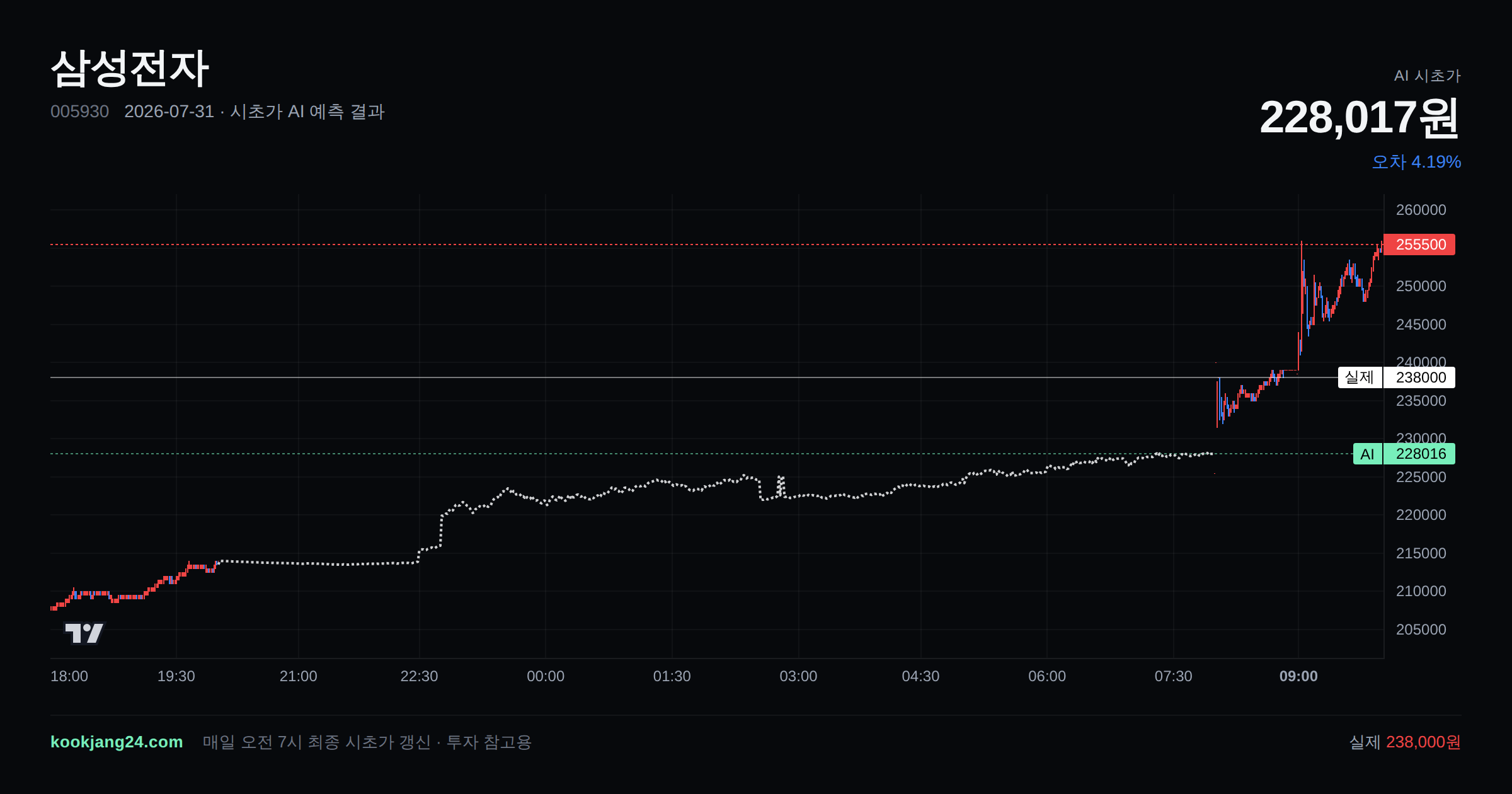
Task: Open the kookjang24.com link
Action: tap(117, 742)
